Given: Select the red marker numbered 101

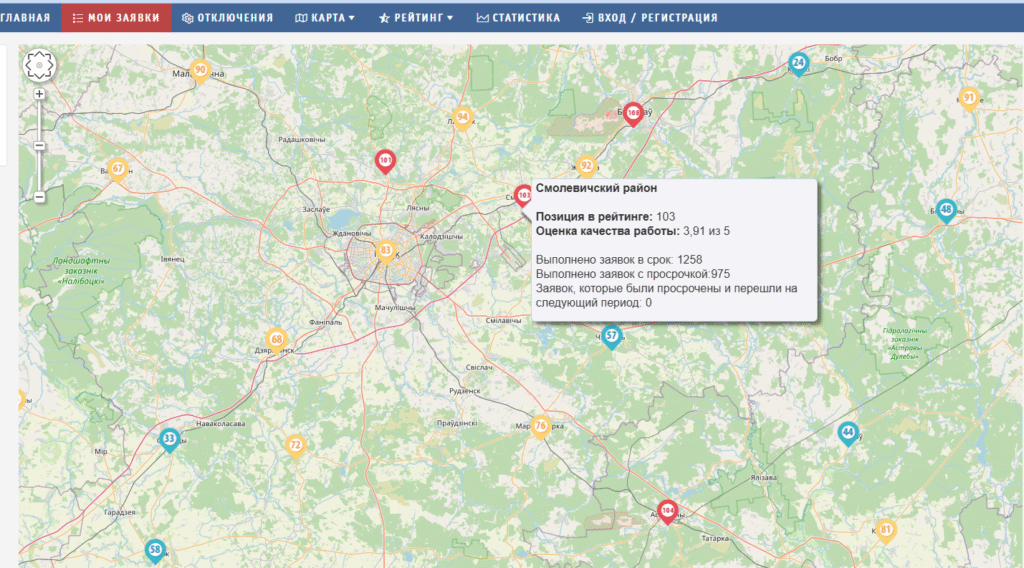Looking at the screenshot, I should (385, 159).
